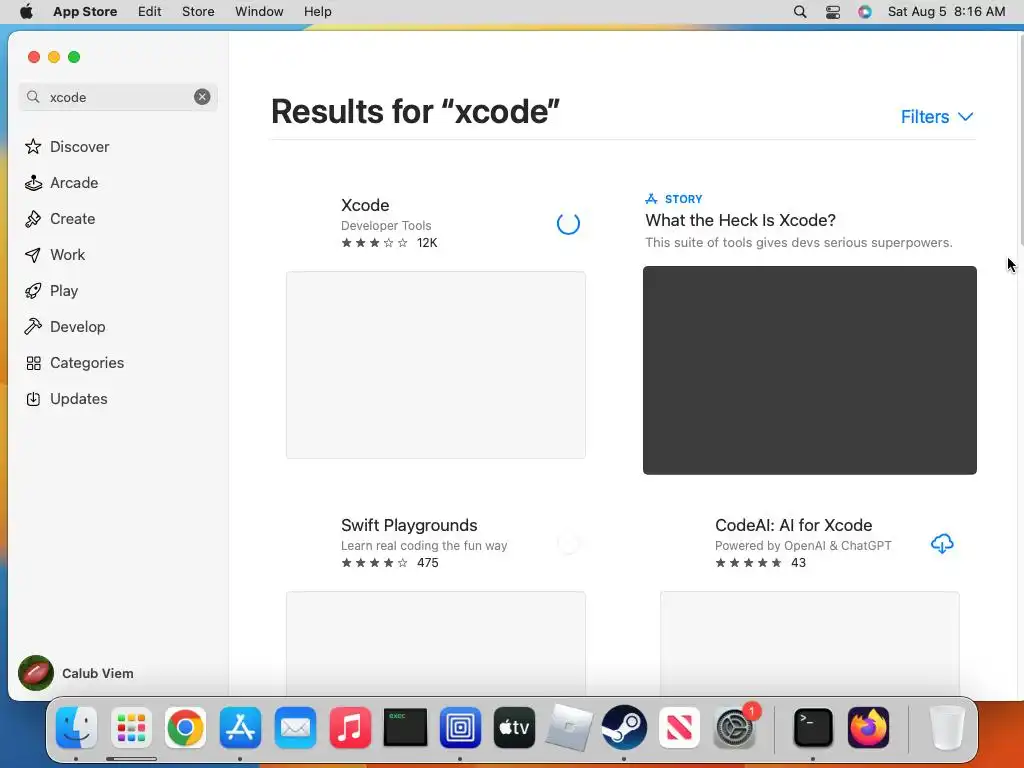Open the Trash in the Dock

(946, 728)
